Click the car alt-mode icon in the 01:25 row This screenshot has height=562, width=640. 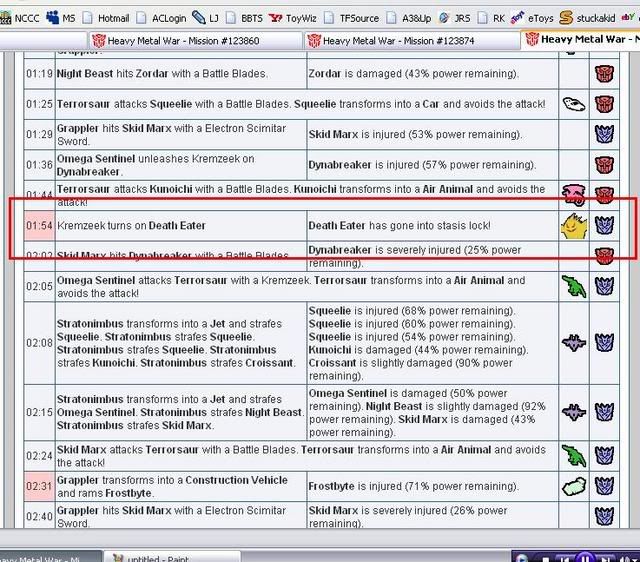(x=573, y=104)
